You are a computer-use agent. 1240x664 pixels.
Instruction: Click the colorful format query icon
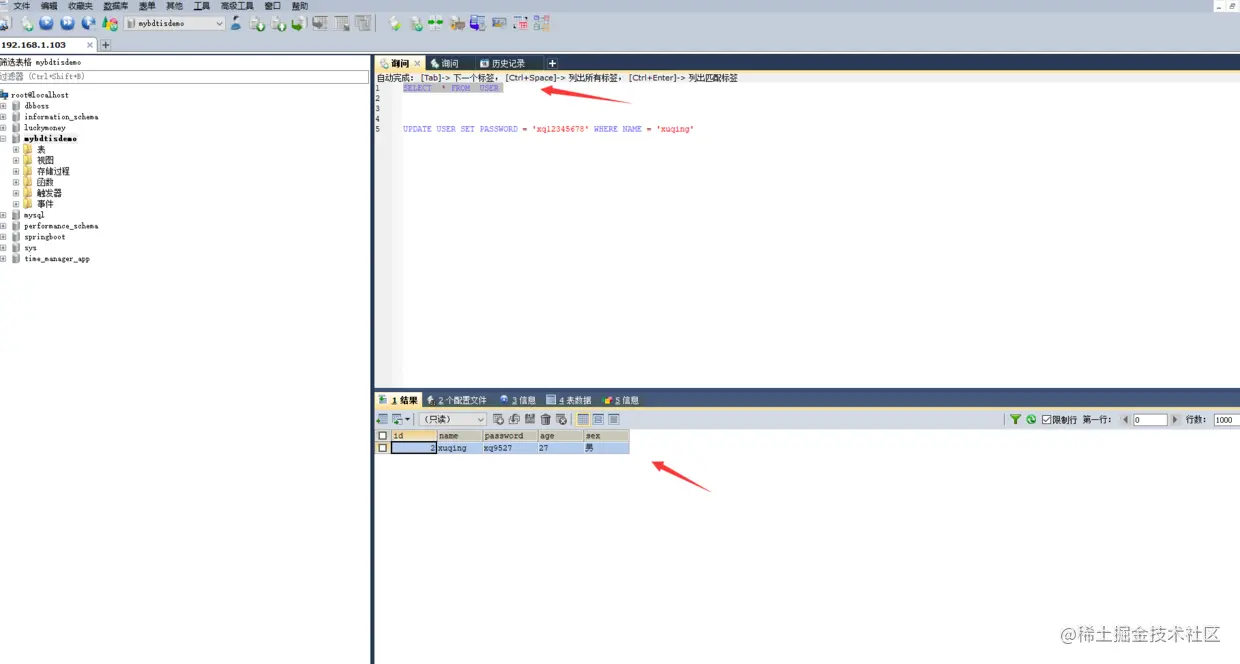pos(109,23)
